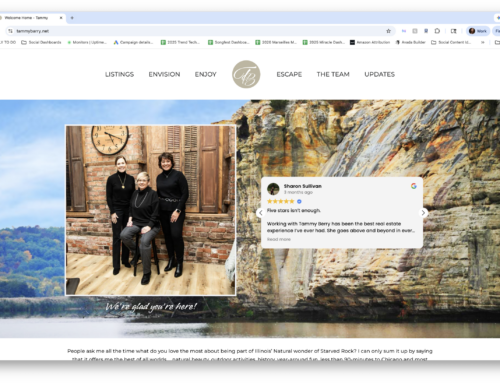The height and width of the screenshot is (383, 500).
Task: Click the extensions puzzle icon in toolbar
Action: click(437, 31)
